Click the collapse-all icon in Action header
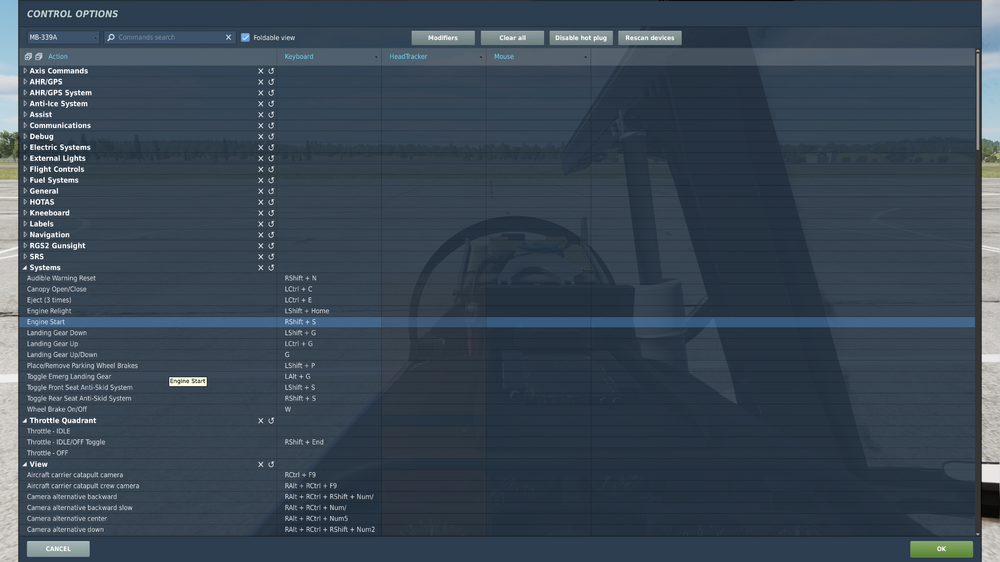 [x=39, y=57]
